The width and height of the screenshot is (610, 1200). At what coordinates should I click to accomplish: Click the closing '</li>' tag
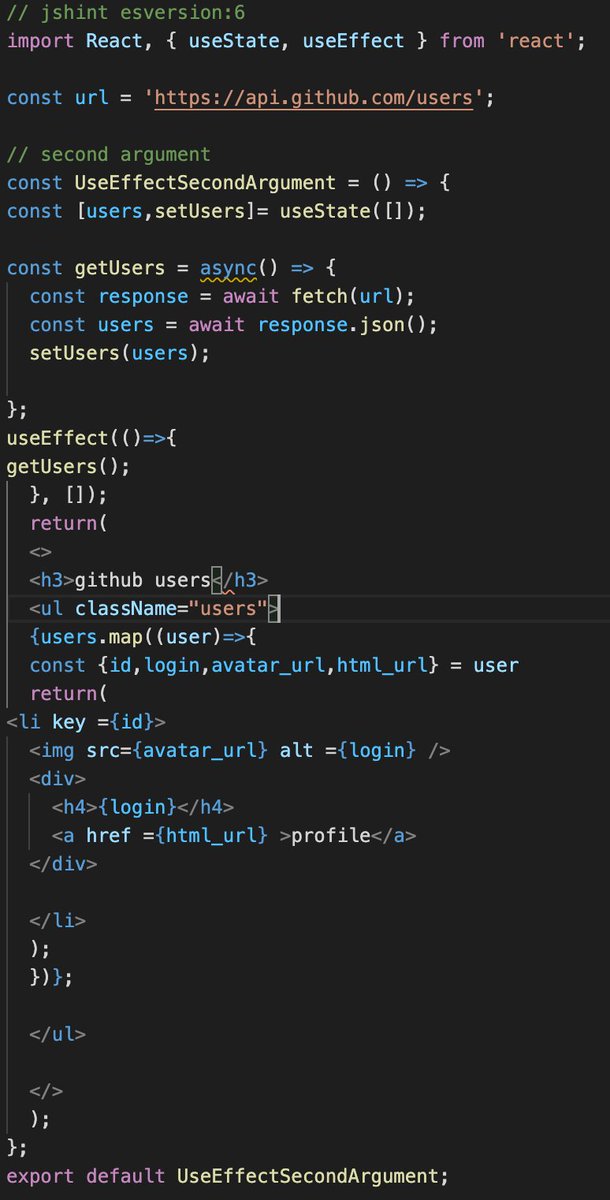tap(58, 920)
